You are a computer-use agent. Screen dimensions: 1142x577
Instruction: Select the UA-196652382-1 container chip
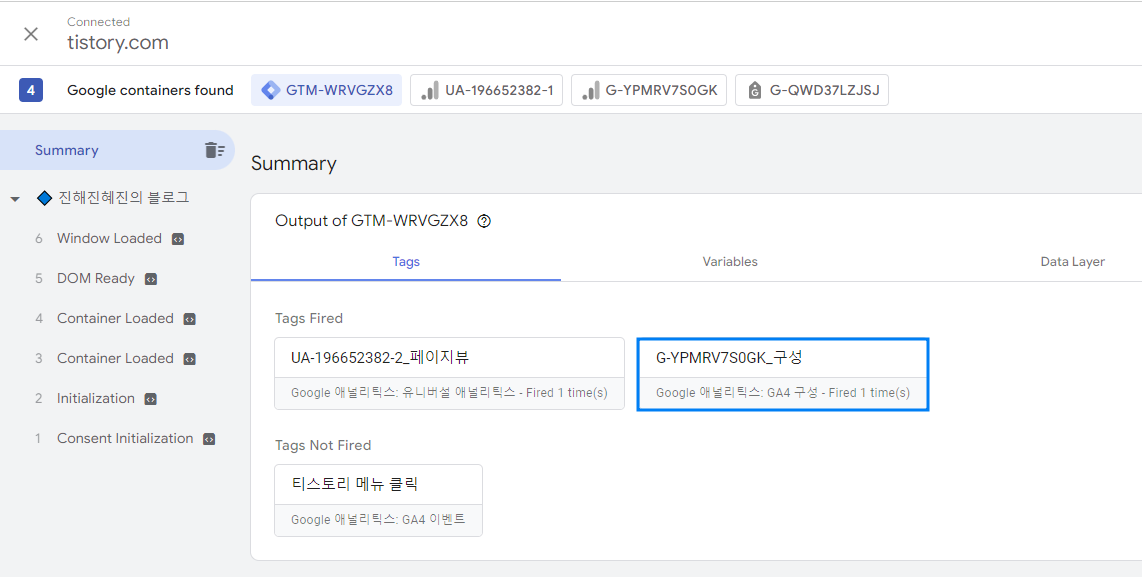(x=487, y=90)
